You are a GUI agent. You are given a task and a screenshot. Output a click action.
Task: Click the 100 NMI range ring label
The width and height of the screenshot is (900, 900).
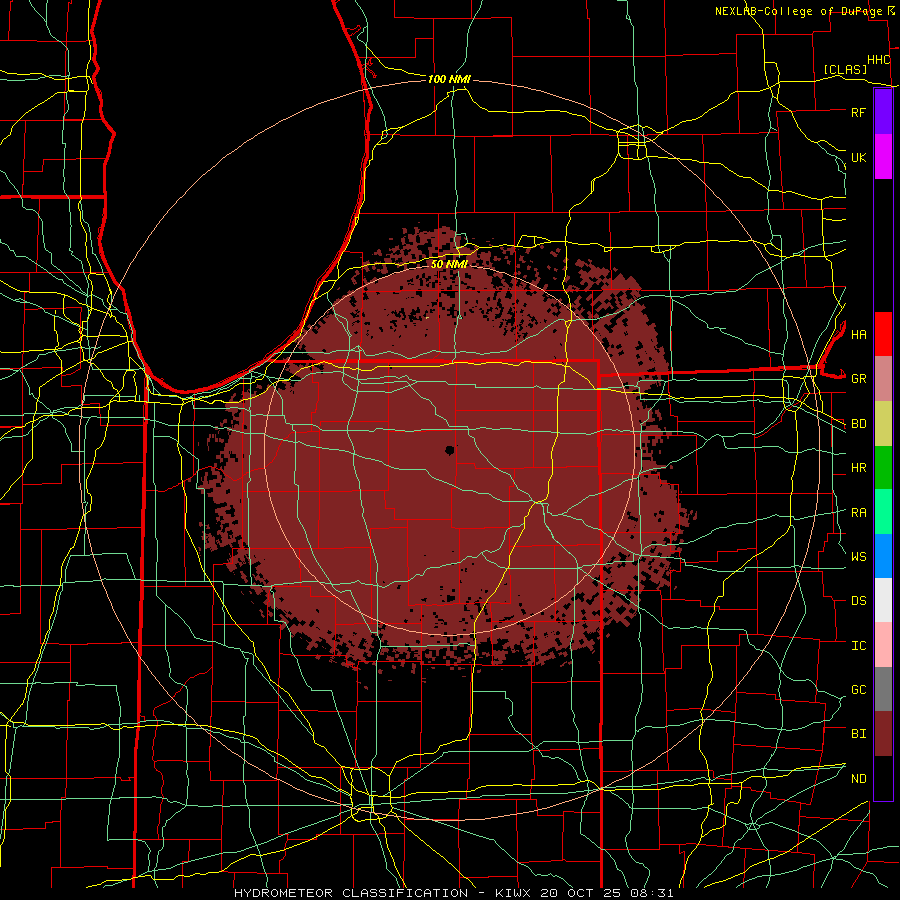449,79
